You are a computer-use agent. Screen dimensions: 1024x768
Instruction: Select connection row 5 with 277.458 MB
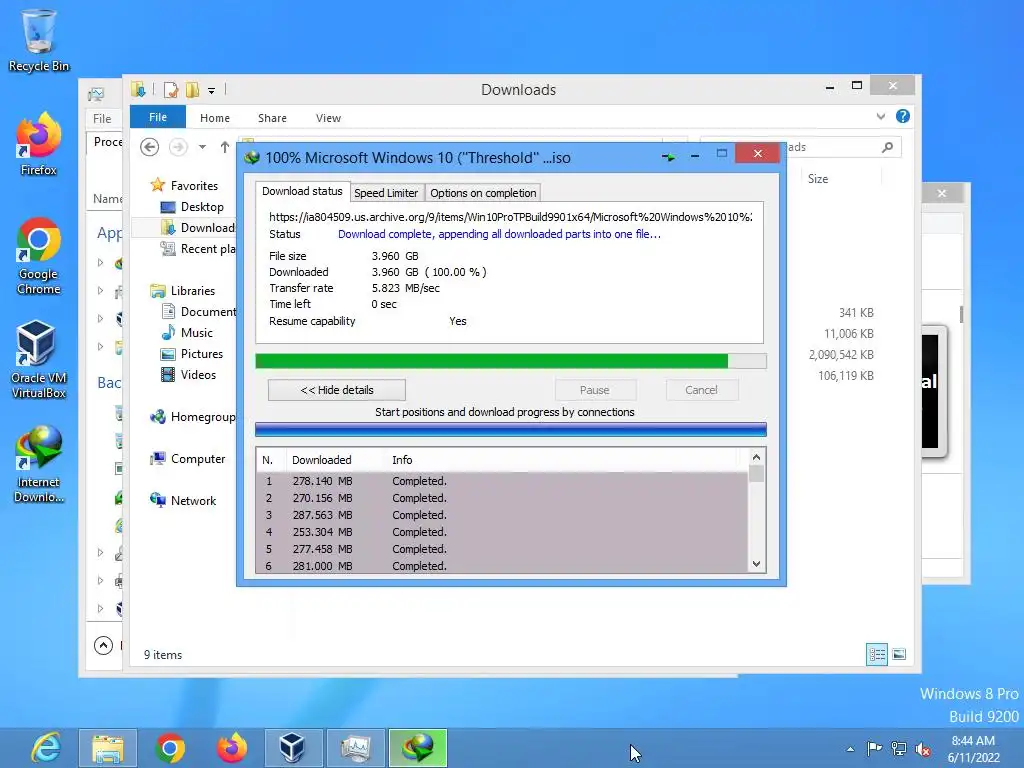502,549
